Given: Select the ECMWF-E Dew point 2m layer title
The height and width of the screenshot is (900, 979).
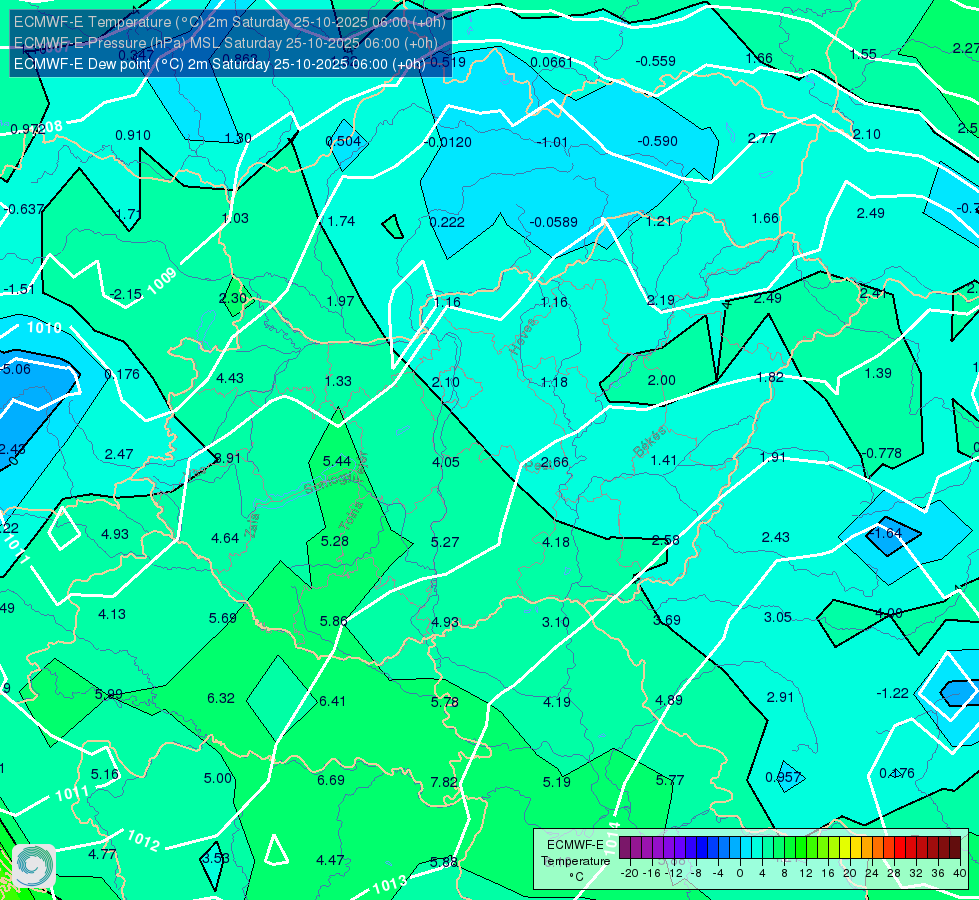Looking at the screenshot, I should click(220, 64).
